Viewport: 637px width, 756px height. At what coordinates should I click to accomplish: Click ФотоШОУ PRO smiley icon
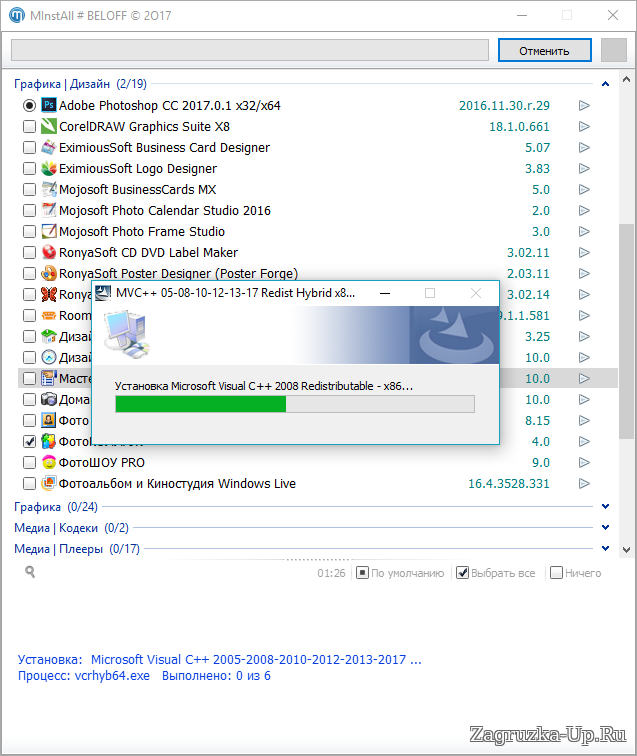click(49, 462)
